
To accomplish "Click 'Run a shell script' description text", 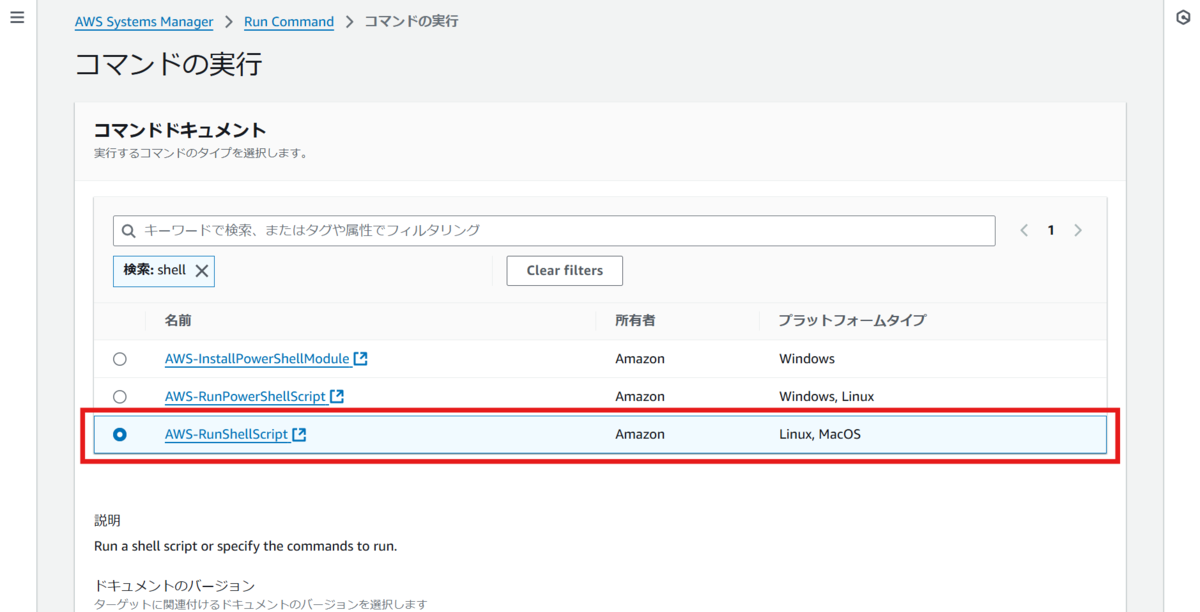I will pos(246,546).
